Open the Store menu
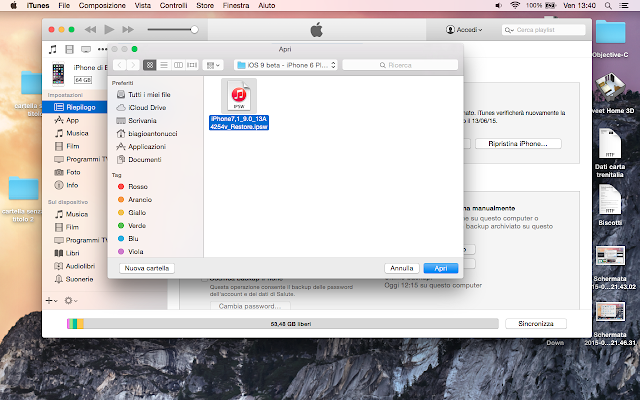This screenshot has height=400, width=640. click(x=205, y=5)
